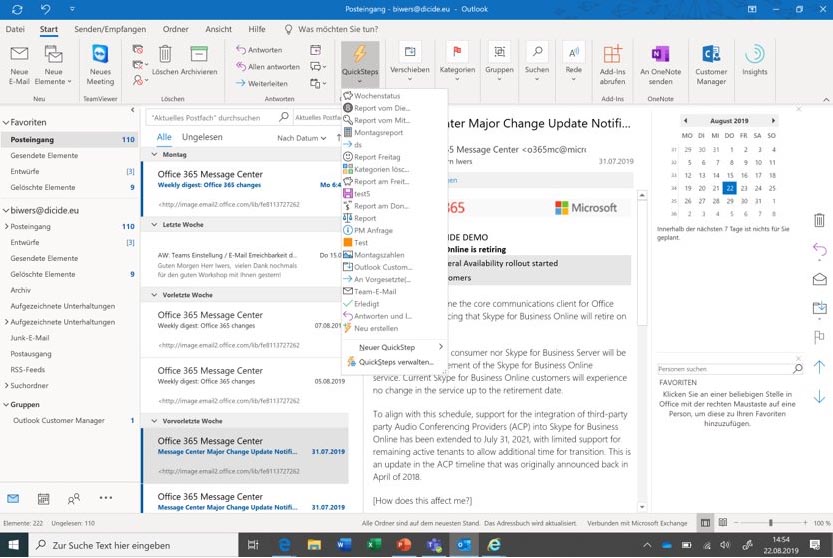Open the Neue Elemente dropdown

pyautogui.click(x=53, y=65)
